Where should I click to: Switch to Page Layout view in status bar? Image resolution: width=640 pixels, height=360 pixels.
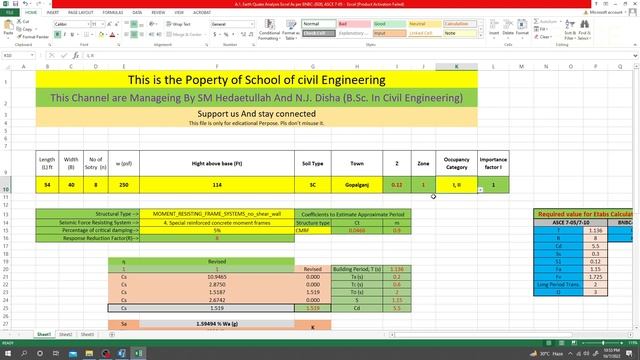pyautogui.click(x=561, y=343)
